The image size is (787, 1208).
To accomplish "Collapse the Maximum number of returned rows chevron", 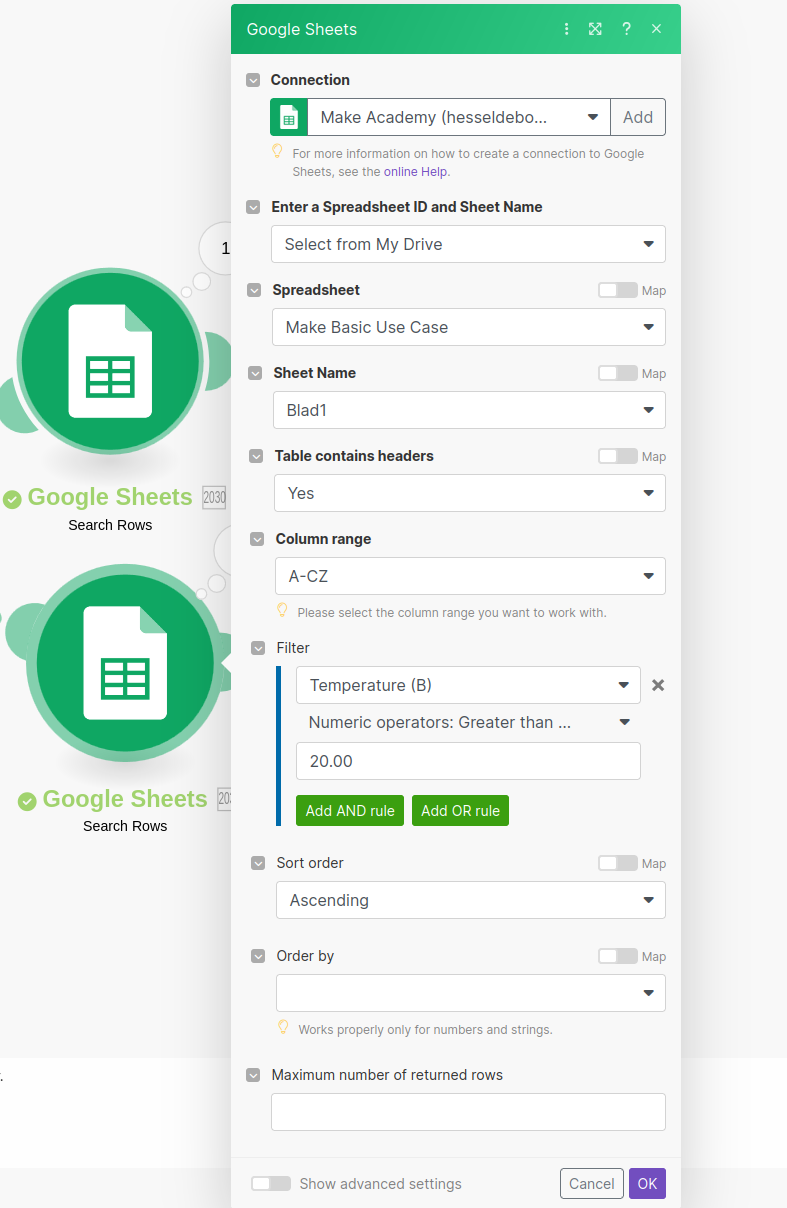I will click(253, 1075).
